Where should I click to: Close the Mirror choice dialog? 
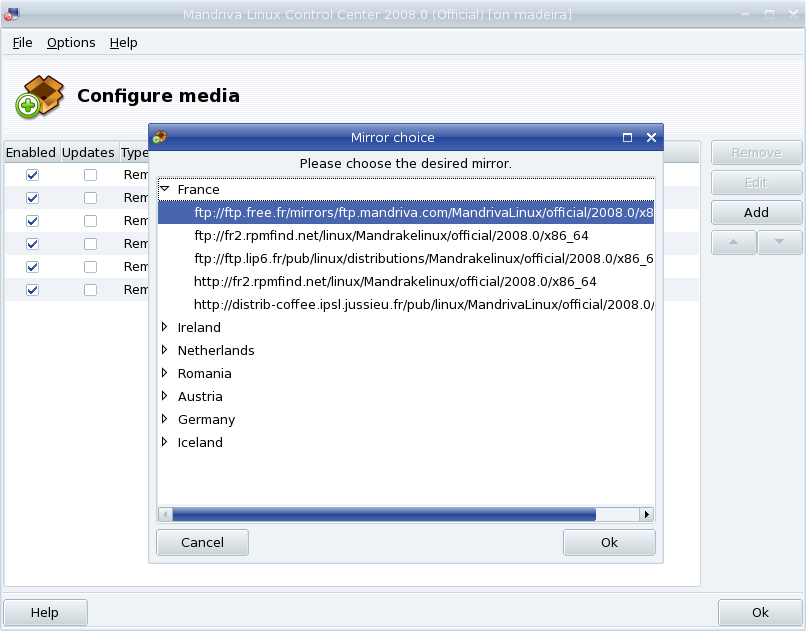coord(651,137)
